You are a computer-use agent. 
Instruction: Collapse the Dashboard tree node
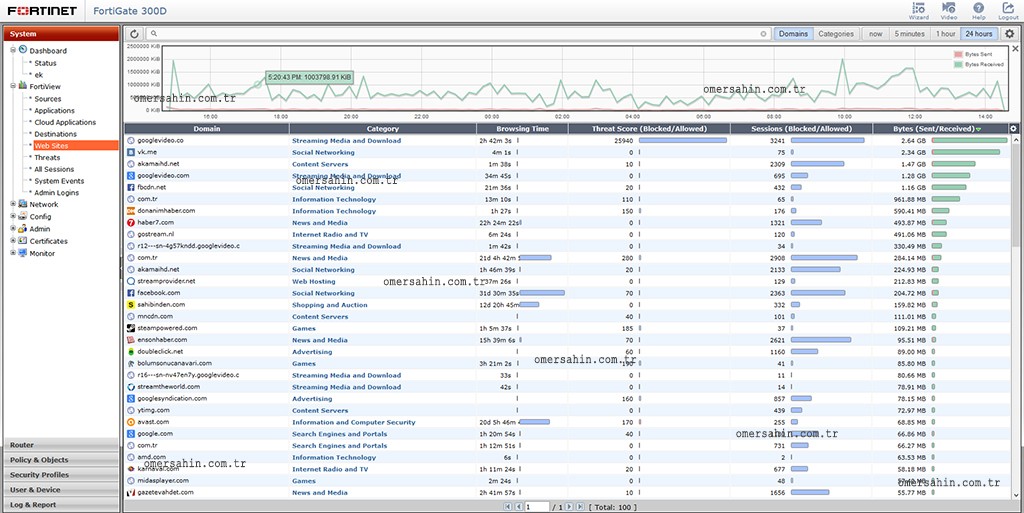[x=13, y=50]
